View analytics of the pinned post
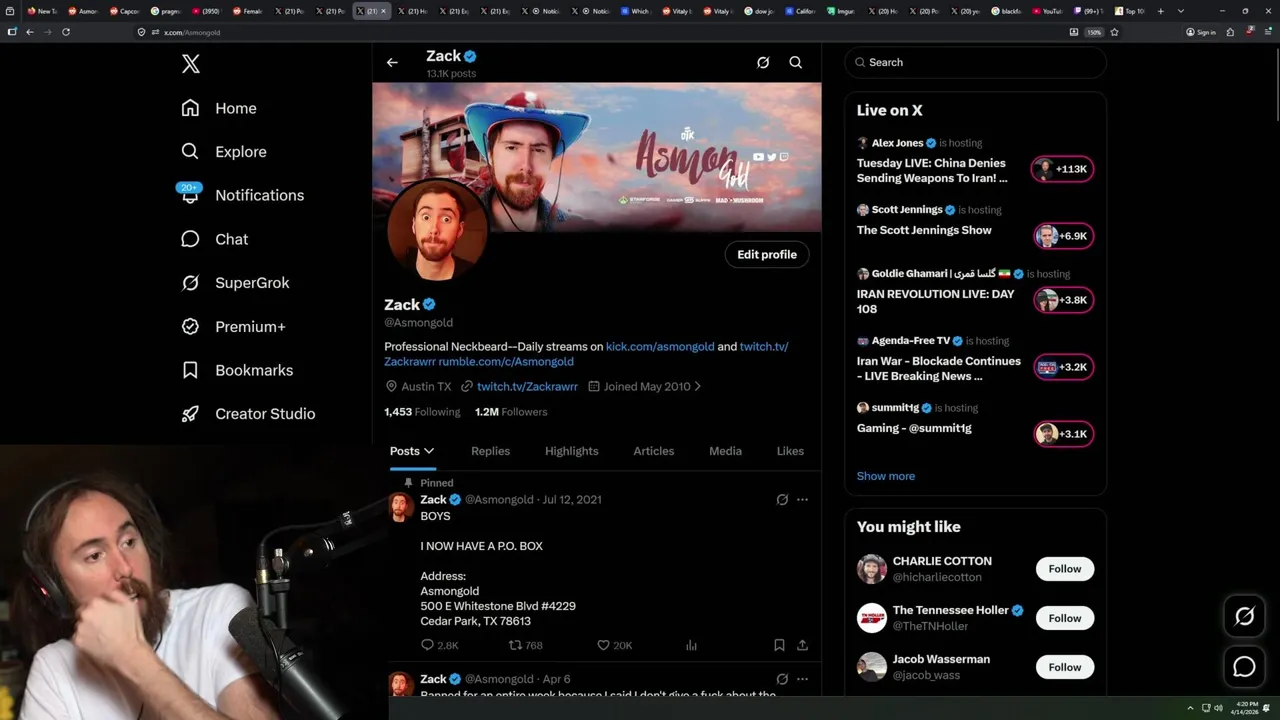The image size is (1280, 720). point(691,646)
